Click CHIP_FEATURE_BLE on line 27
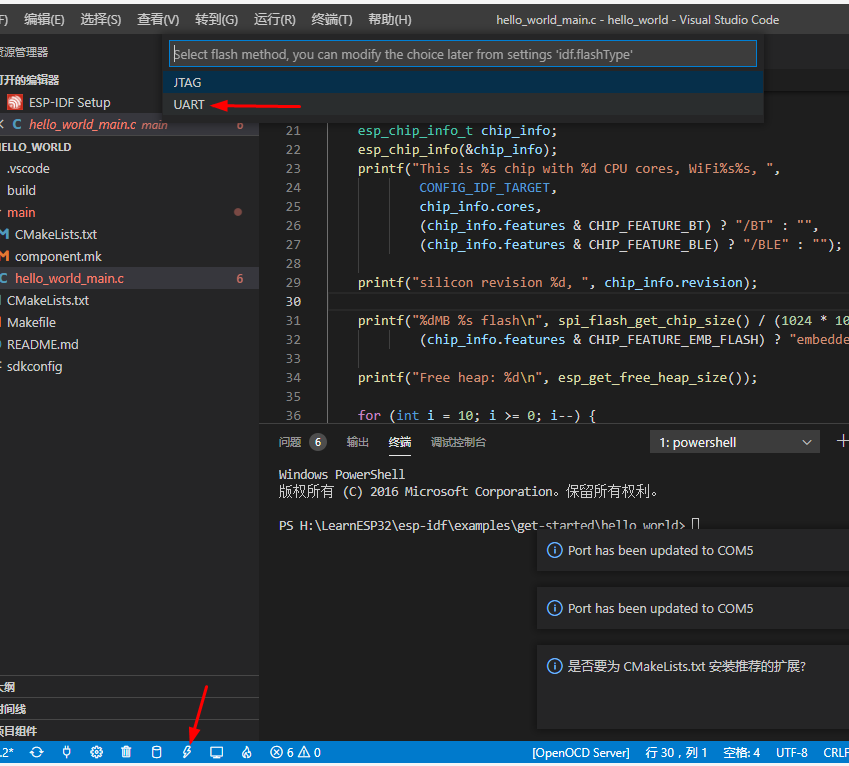 click(650, 245)
